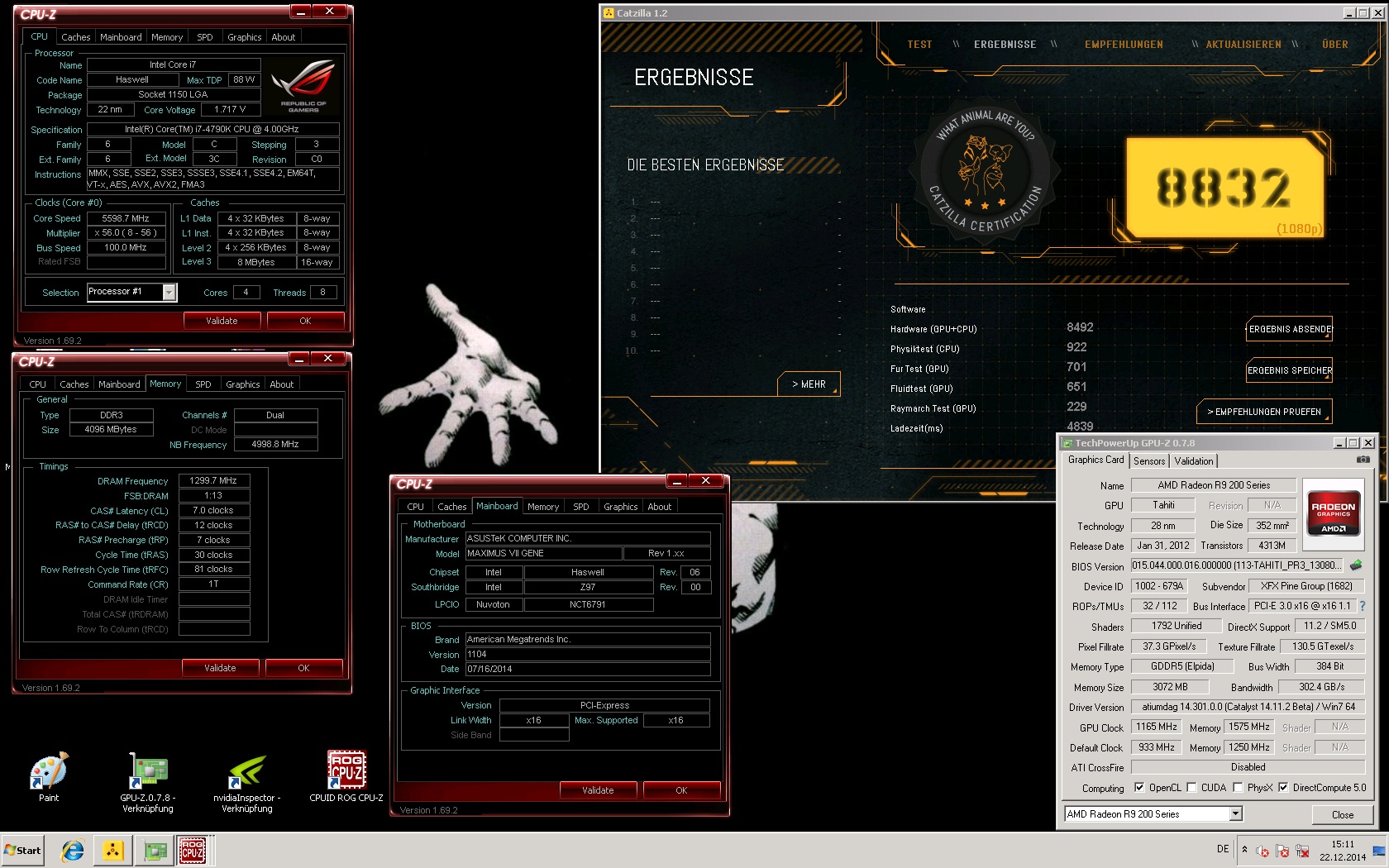Viewport: 1389px width, 868px height.
Task: Open the AMD Radeon R9 200 Series dropdown
Action: pos(1235,814)
